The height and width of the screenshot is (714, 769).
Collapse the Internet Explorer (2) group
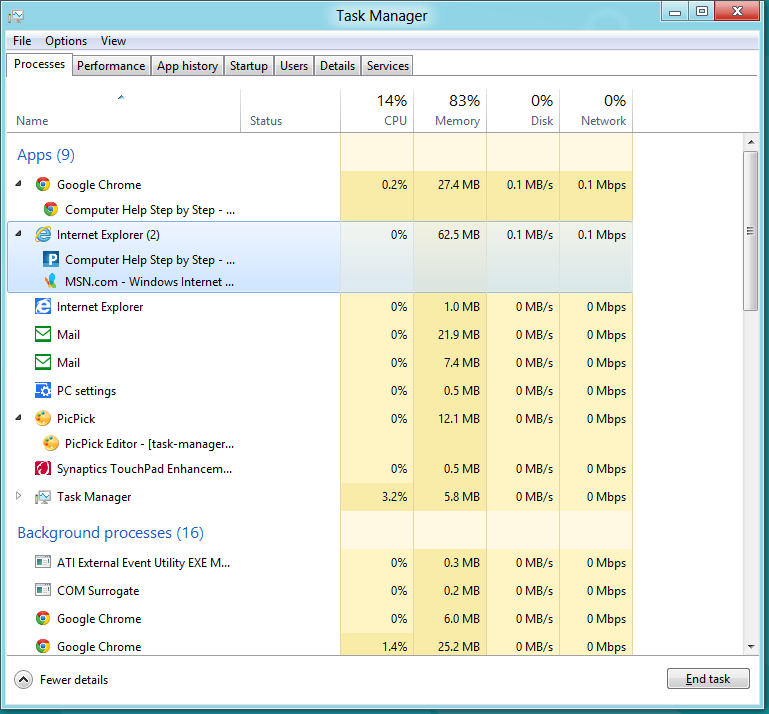pyautogui.click(x=19, y=233)
